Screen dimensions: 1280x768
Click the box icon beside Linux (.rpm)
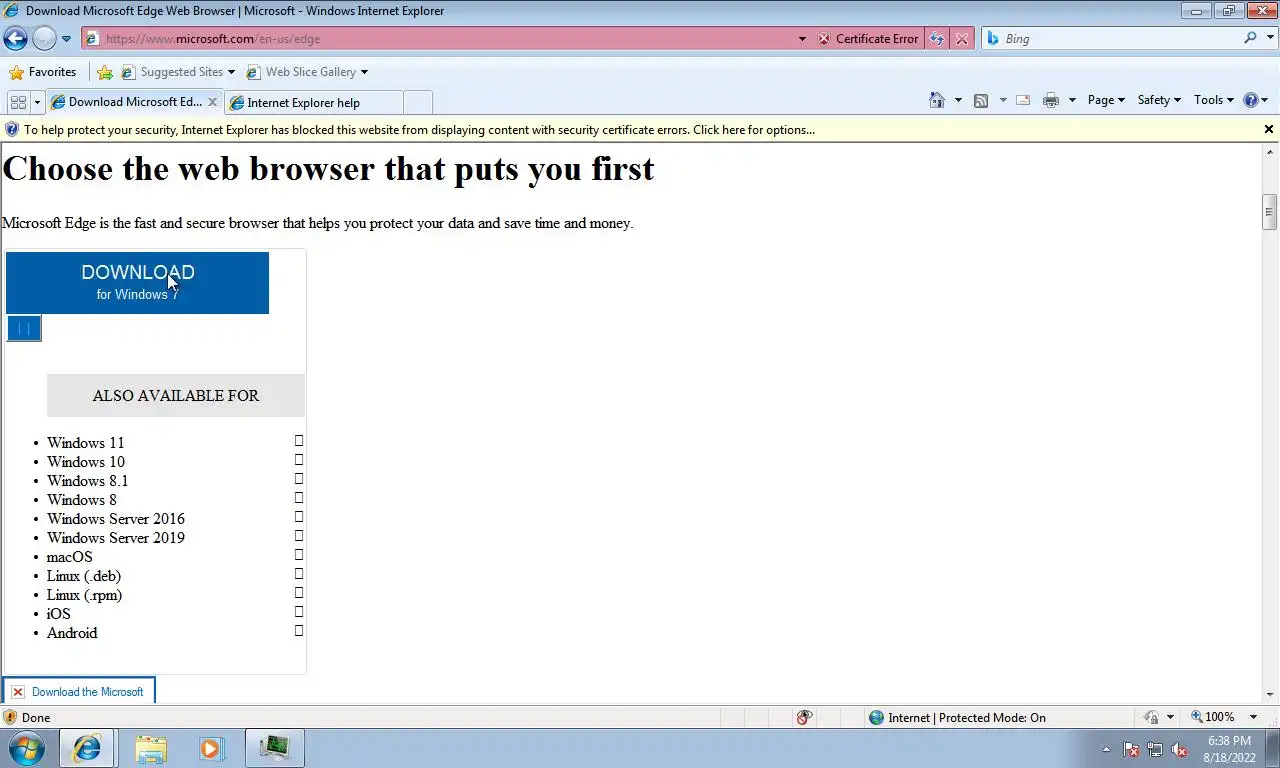(x=299, y=593)
